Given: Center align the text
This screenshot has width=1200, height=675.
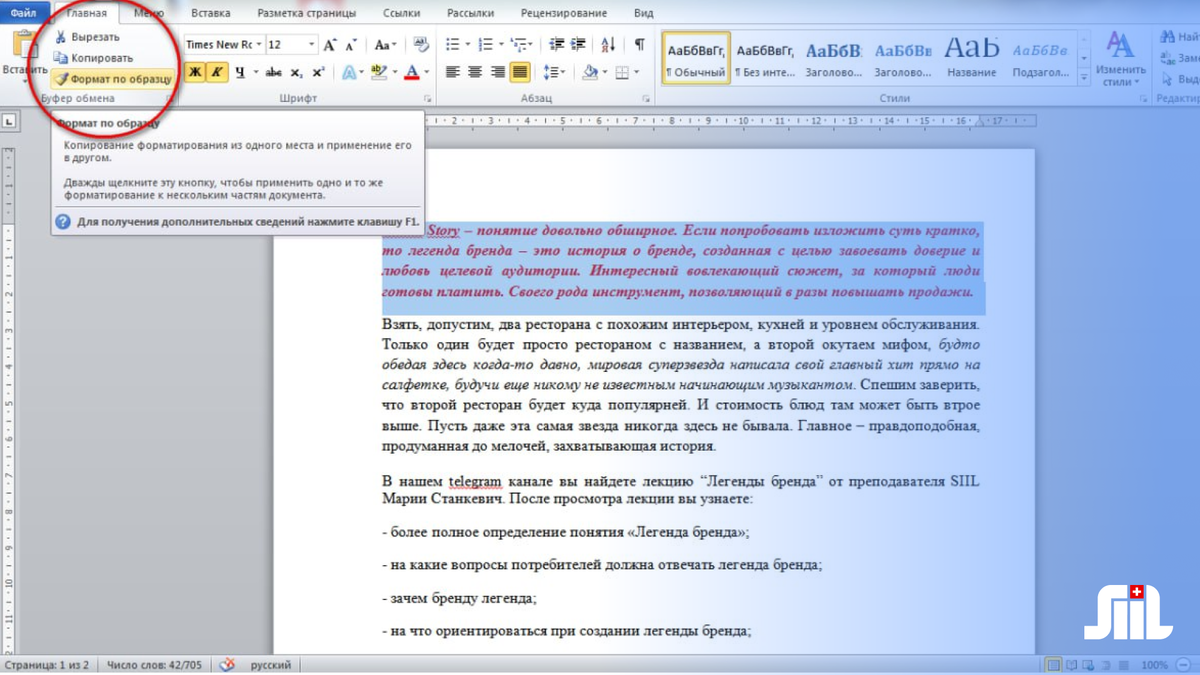Looking at the screenshot, I should (474, 72).
